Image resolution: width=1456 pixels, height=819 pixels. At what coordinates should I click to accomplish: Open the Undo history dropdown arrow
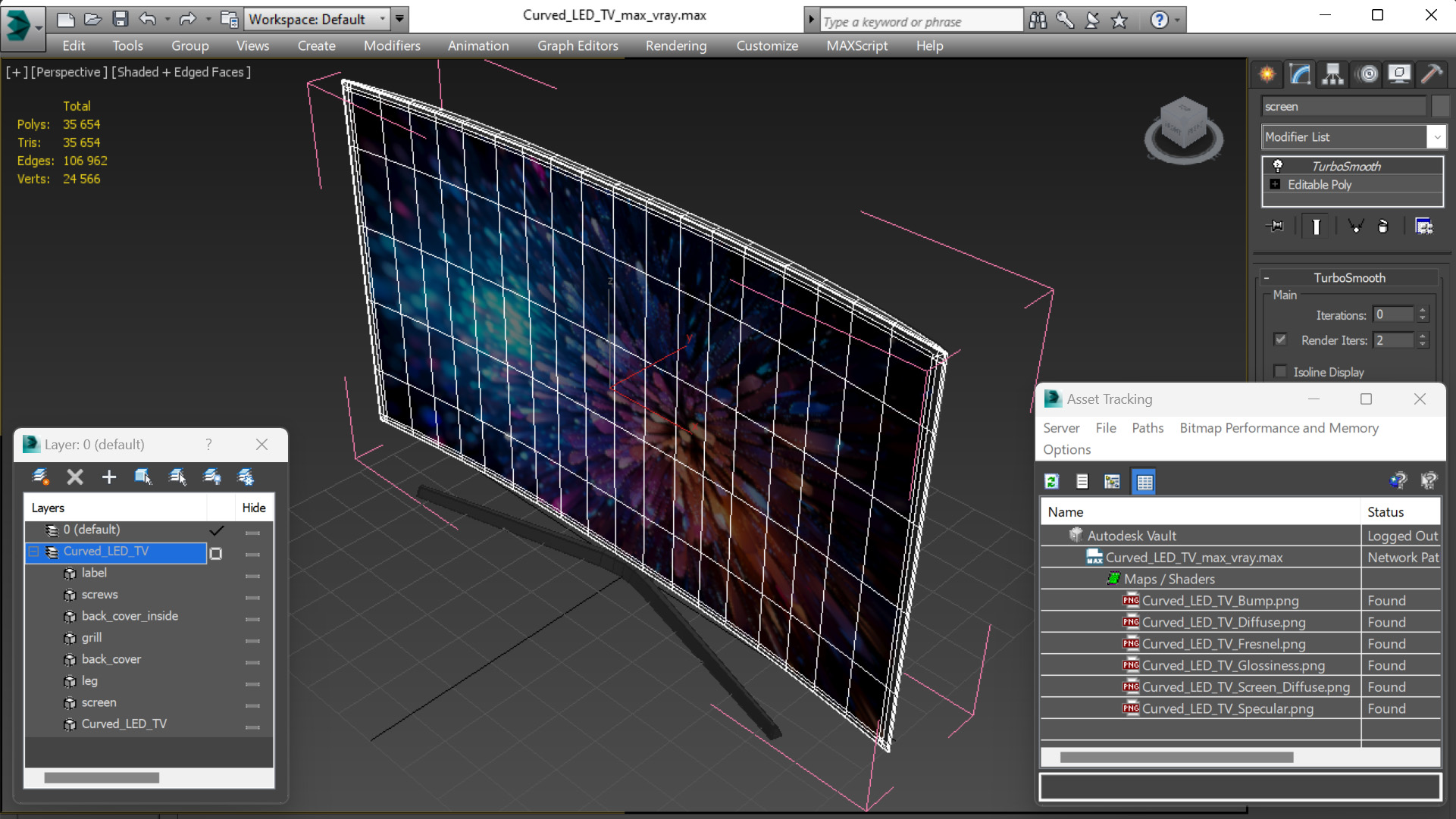168,19
